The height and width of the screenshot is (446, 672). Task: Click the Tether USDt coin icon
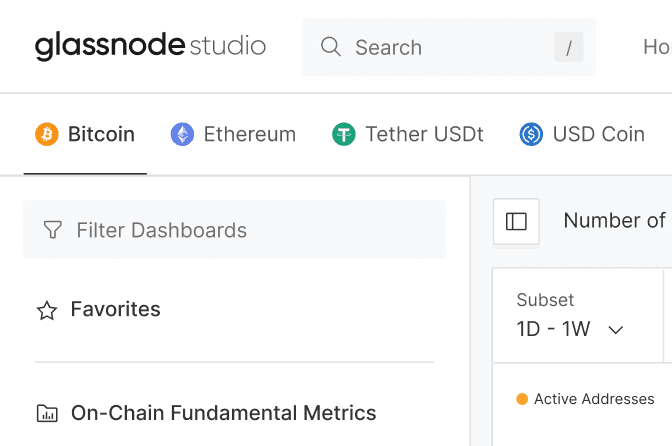[x=344, y=134]
